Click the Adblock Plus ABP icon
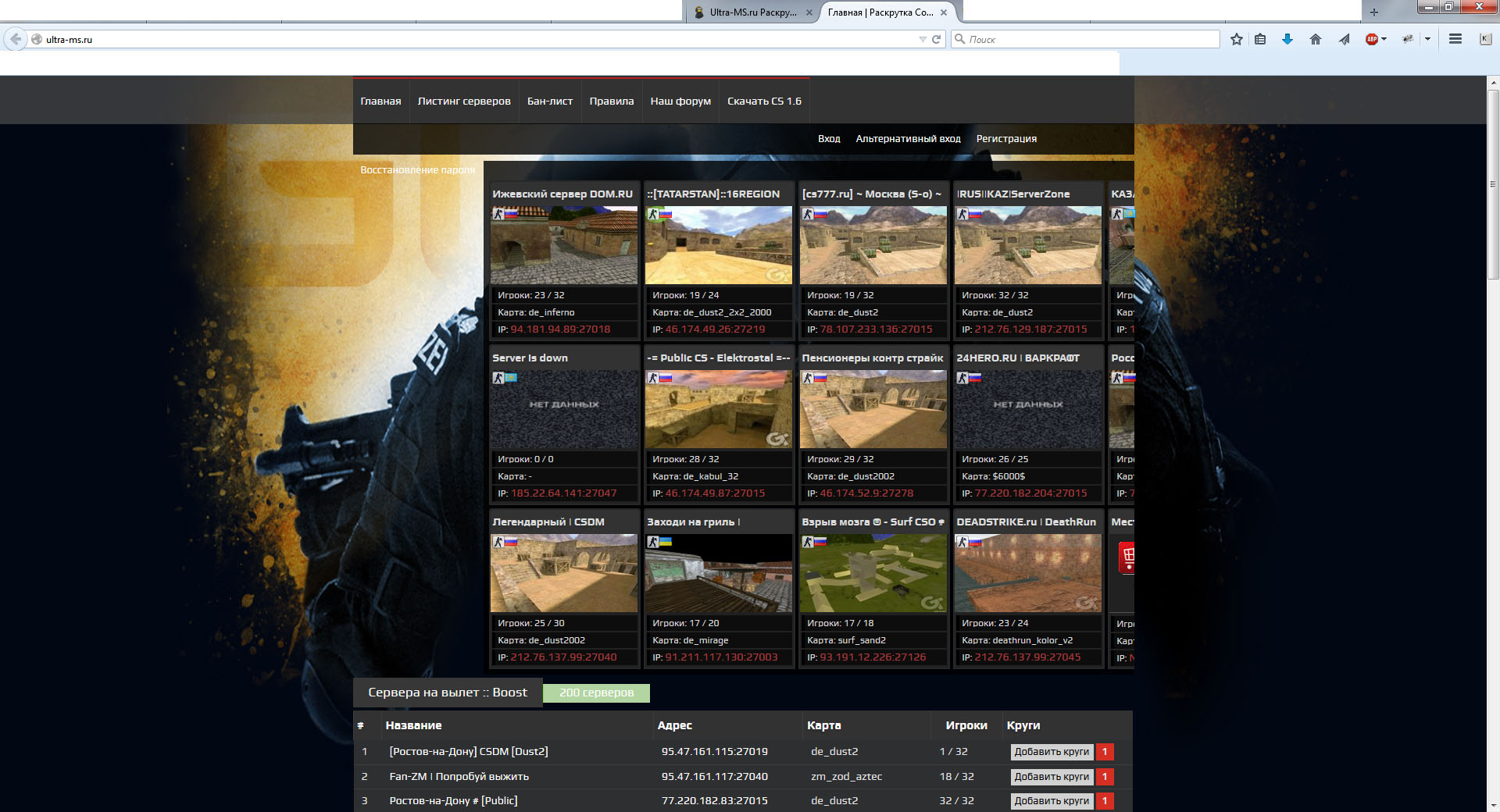 click(1371, 39)
